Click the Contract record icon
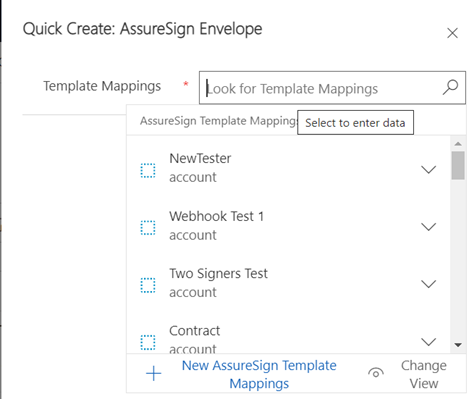The image size is (474, 399). tap(148, 342)
